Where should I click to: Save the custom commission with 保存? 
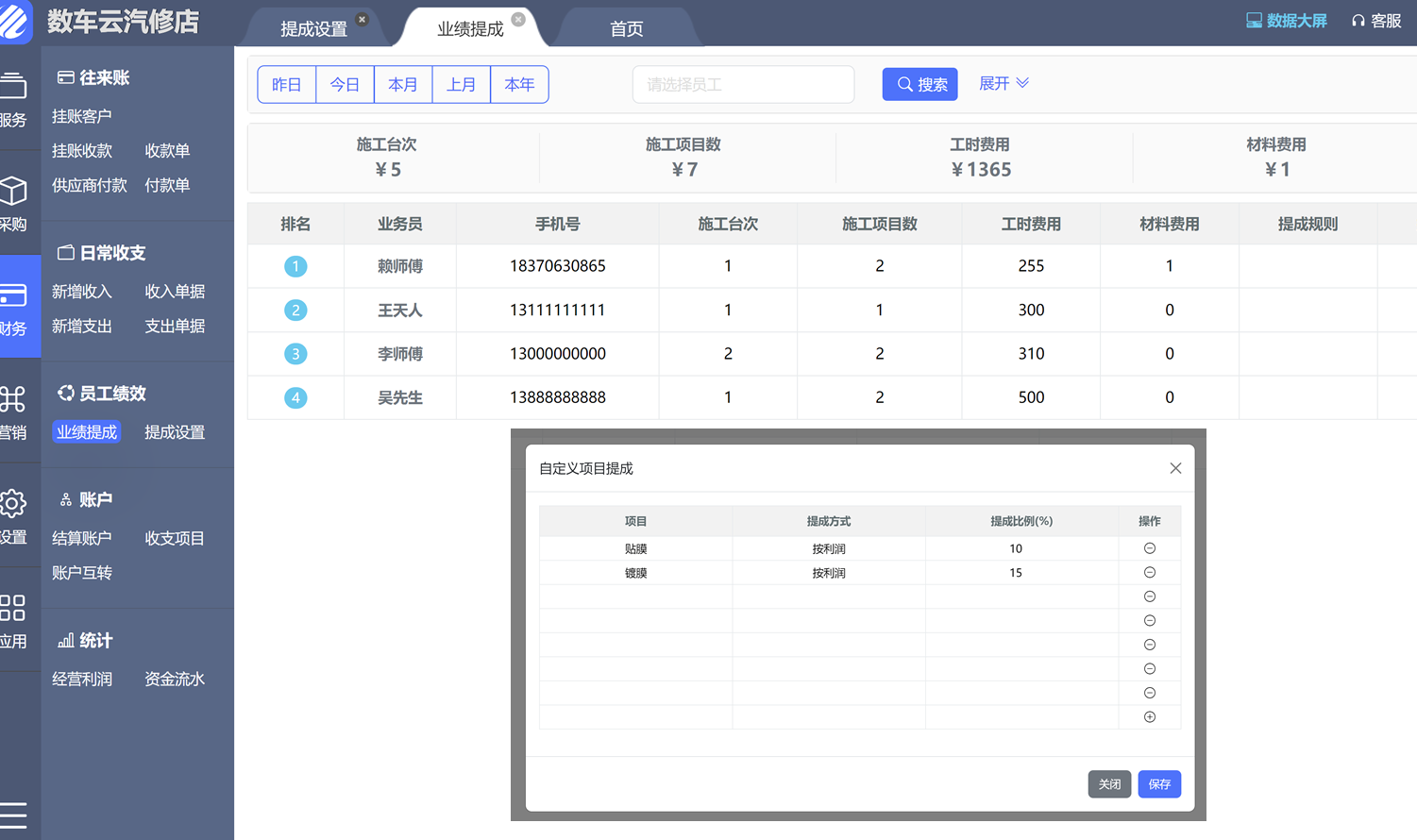[x=1159, y=784]
